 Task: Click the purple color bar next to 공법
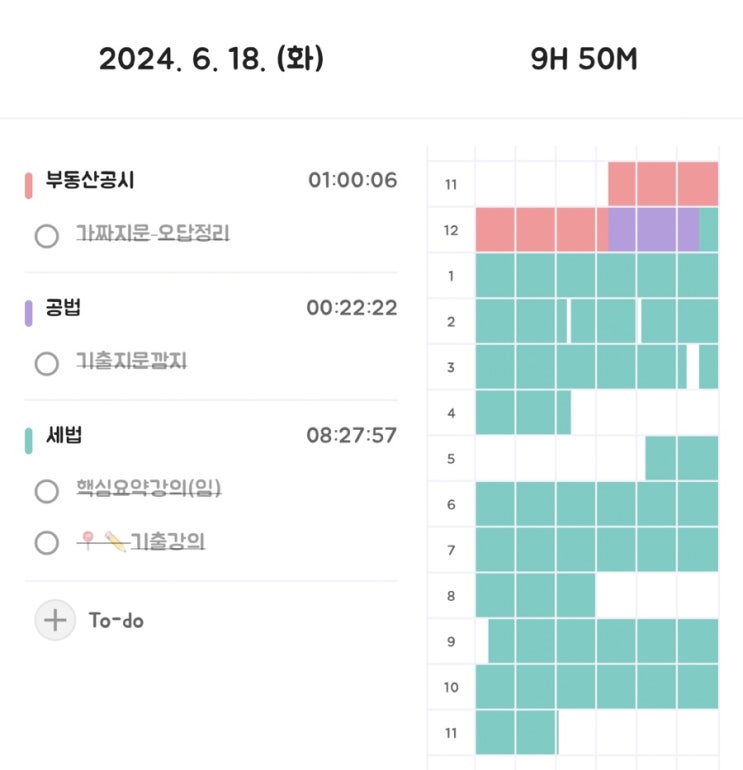(x=28, y=313)
